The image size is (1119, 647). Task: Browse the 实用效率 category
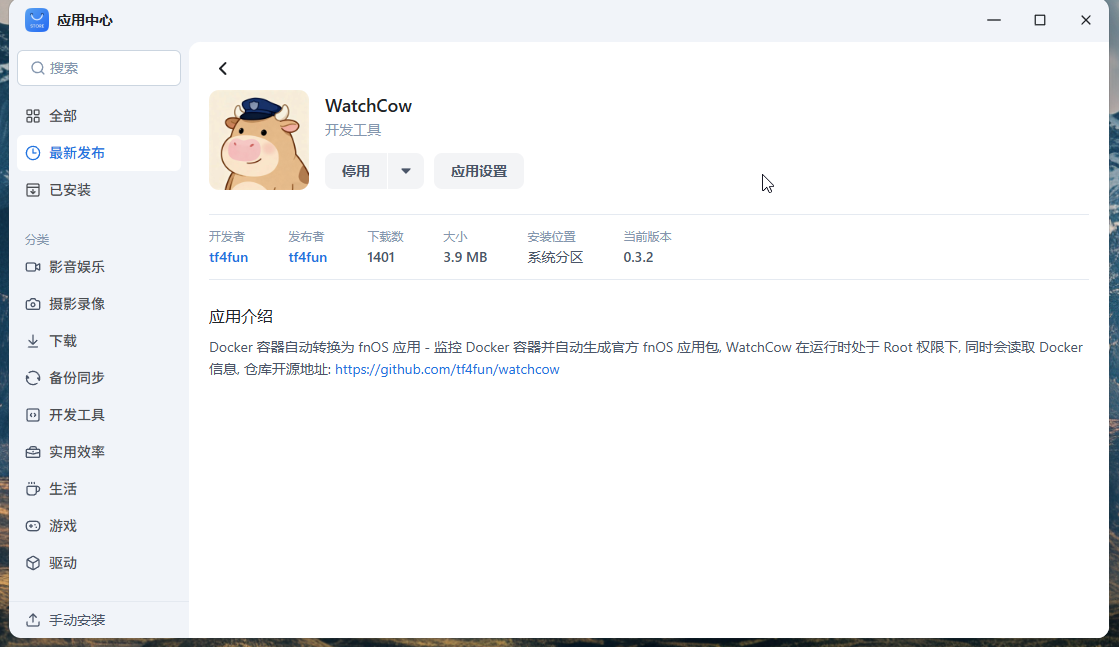[99, 452]
